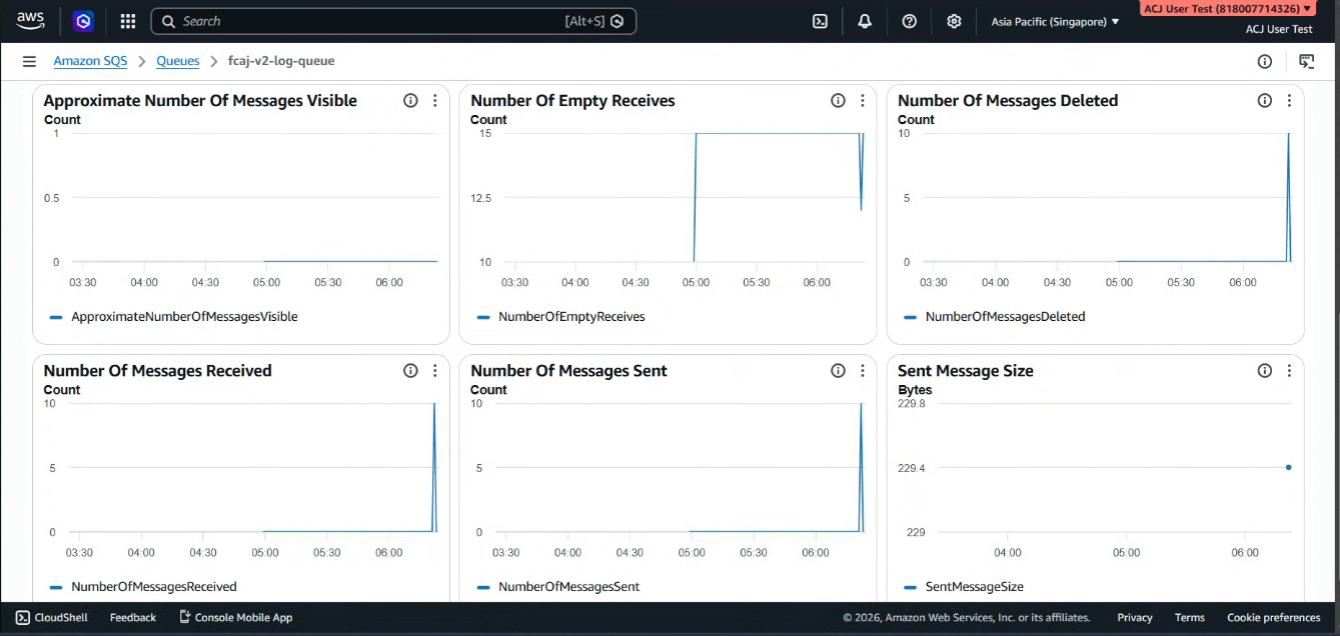Open the services grid menu
1340x636 pixels.
(x=128, y=21)
